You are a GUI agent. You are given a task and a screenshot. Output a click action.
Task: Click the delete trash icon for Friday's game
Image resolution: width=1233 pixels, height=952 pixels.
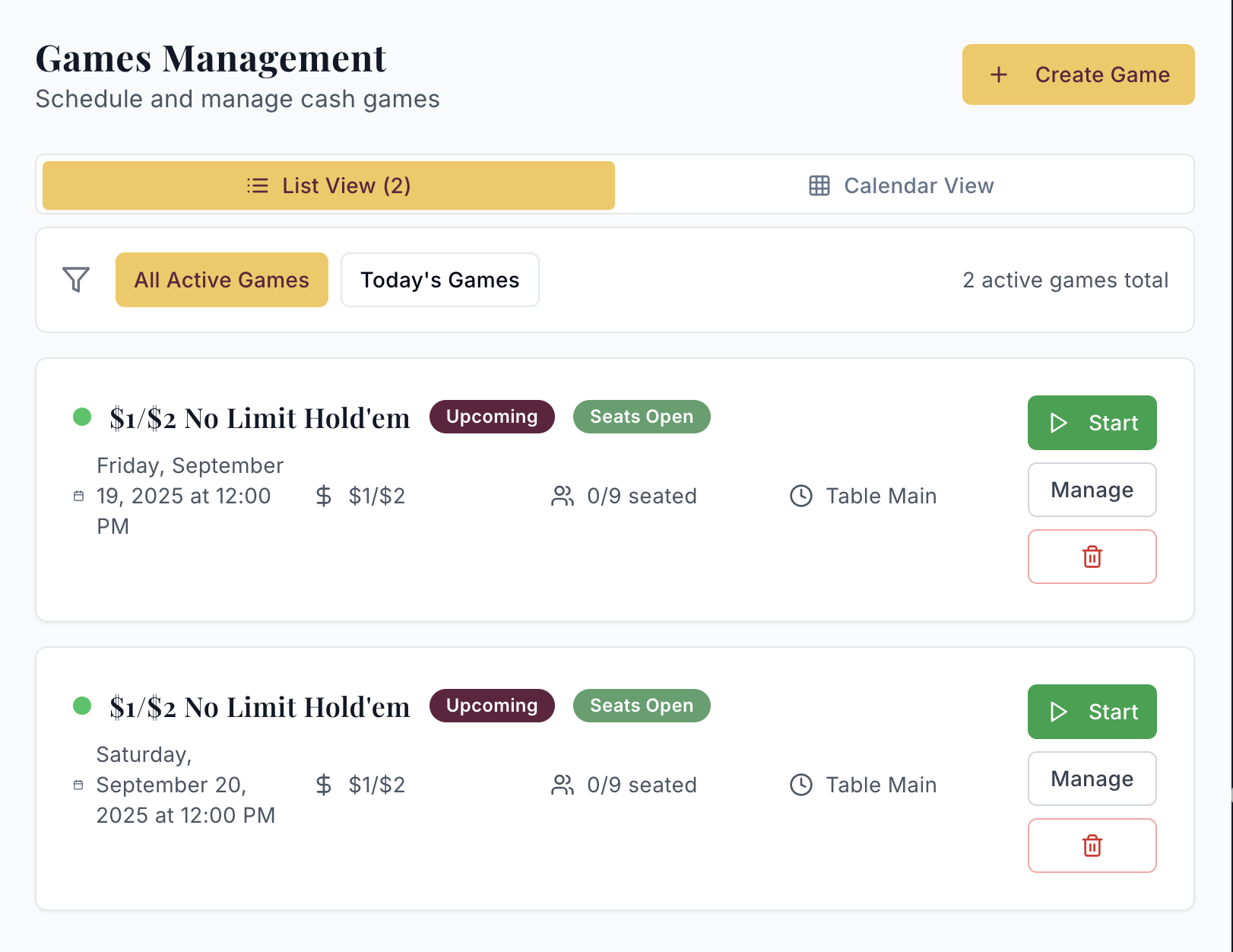1092,557
